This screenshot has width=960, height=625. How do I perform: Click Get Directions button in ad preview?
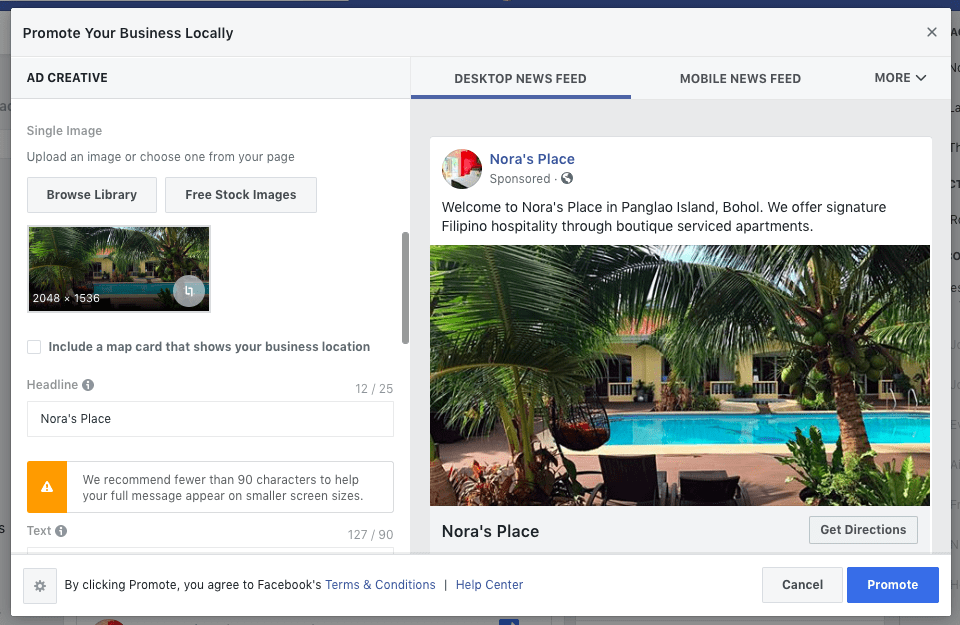pos(863,530)
